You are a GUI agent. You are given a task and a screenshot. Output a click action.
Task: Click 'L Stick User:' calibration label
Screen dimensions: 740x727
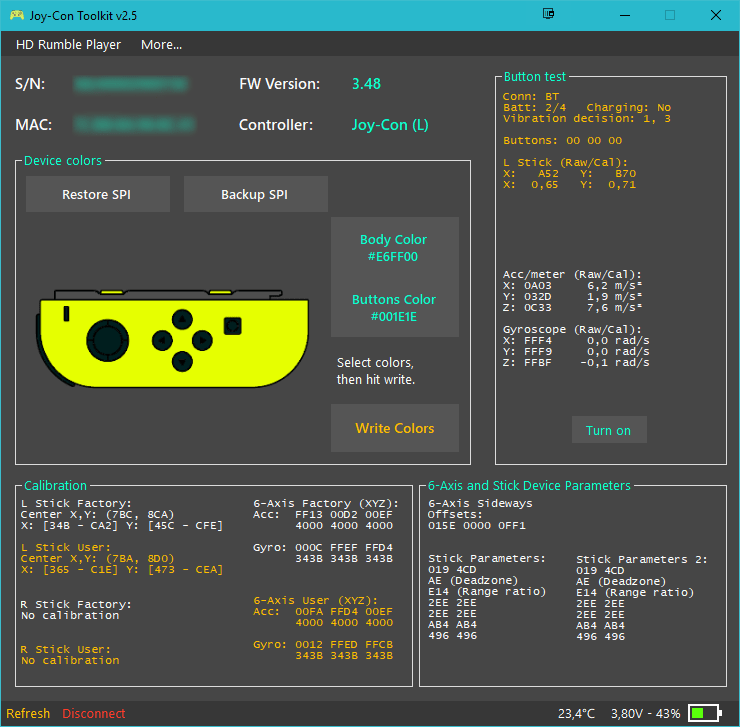(x=66, y=548)
